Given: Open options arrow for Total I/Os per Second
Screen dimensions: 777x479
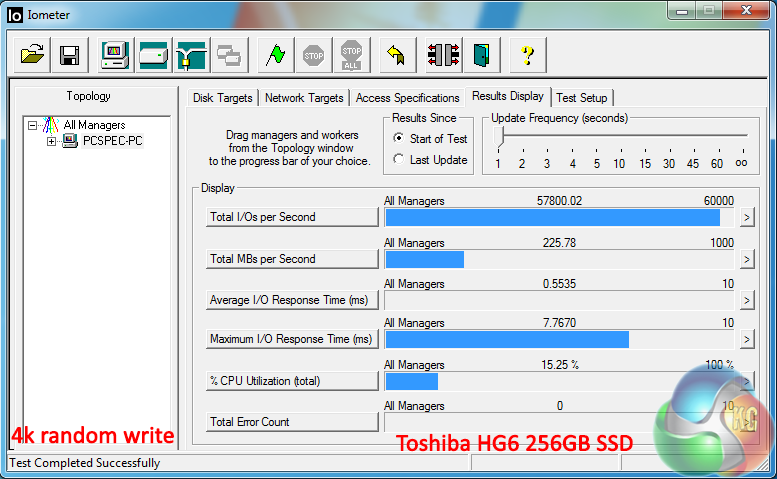Looking at the screenshot, I should 747,217.
